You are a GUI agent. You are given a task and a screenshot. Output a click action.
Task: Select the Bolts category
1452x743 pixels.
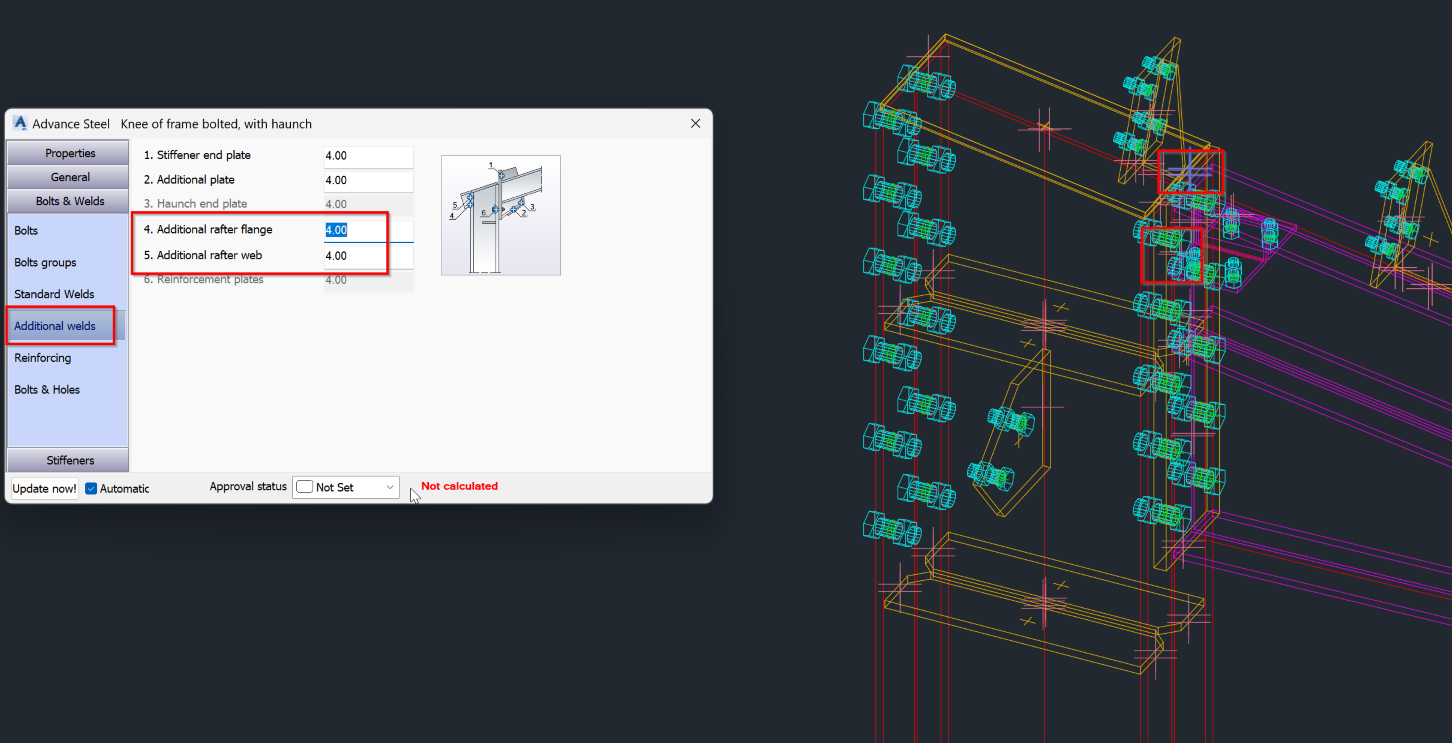point(25,230)
